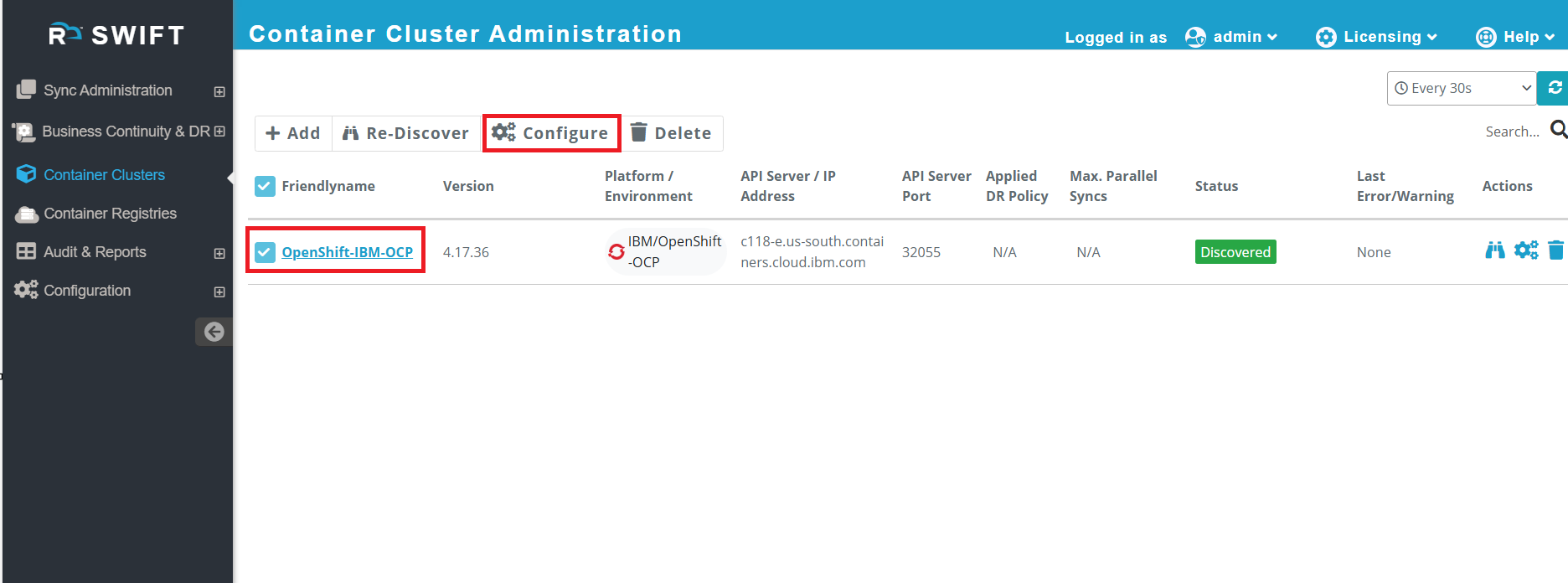
Task: Expand the Audit & Reports submenu
Action: [219, 254]
